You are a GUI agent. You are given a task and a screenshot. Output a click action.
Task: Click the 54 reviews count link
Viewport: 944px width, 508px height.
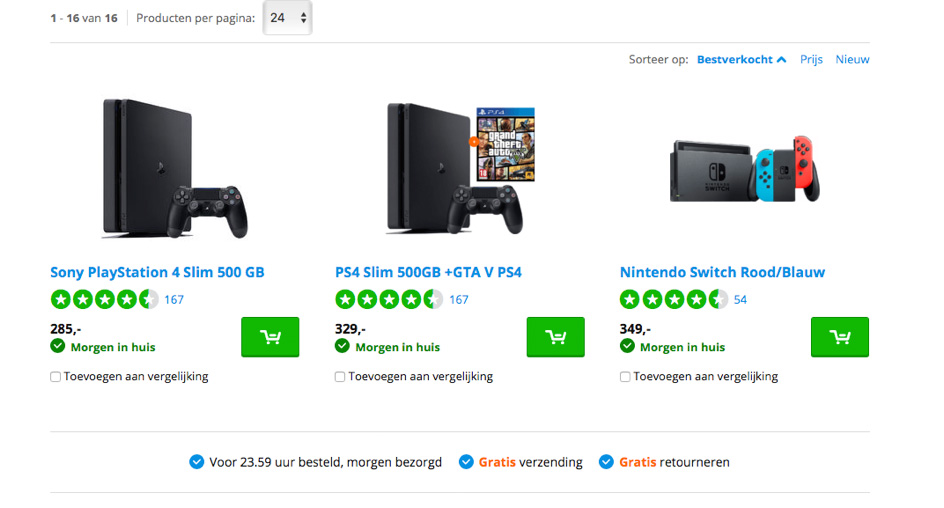point(740,299)
